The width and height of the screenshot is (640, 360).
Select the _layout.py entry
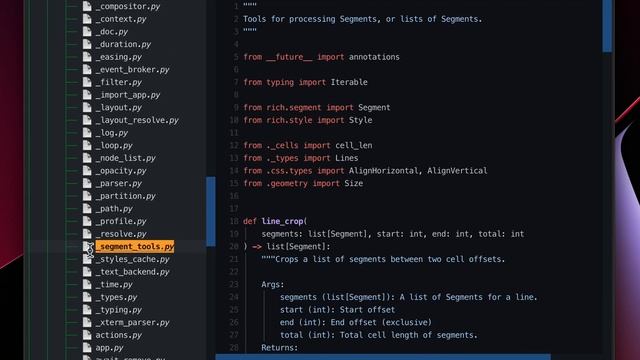click(118, 108)
